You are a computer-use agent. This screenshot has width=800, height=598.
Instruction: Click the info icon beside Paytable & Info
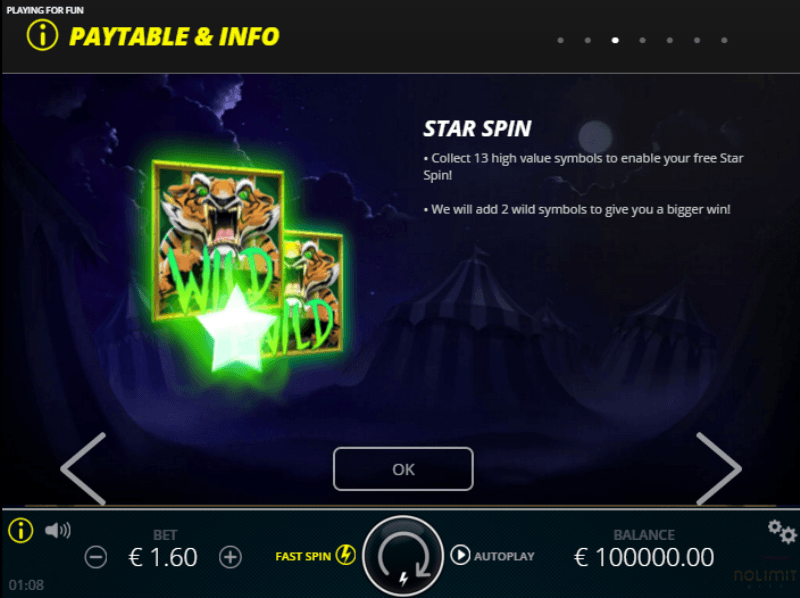coord(42,35)
